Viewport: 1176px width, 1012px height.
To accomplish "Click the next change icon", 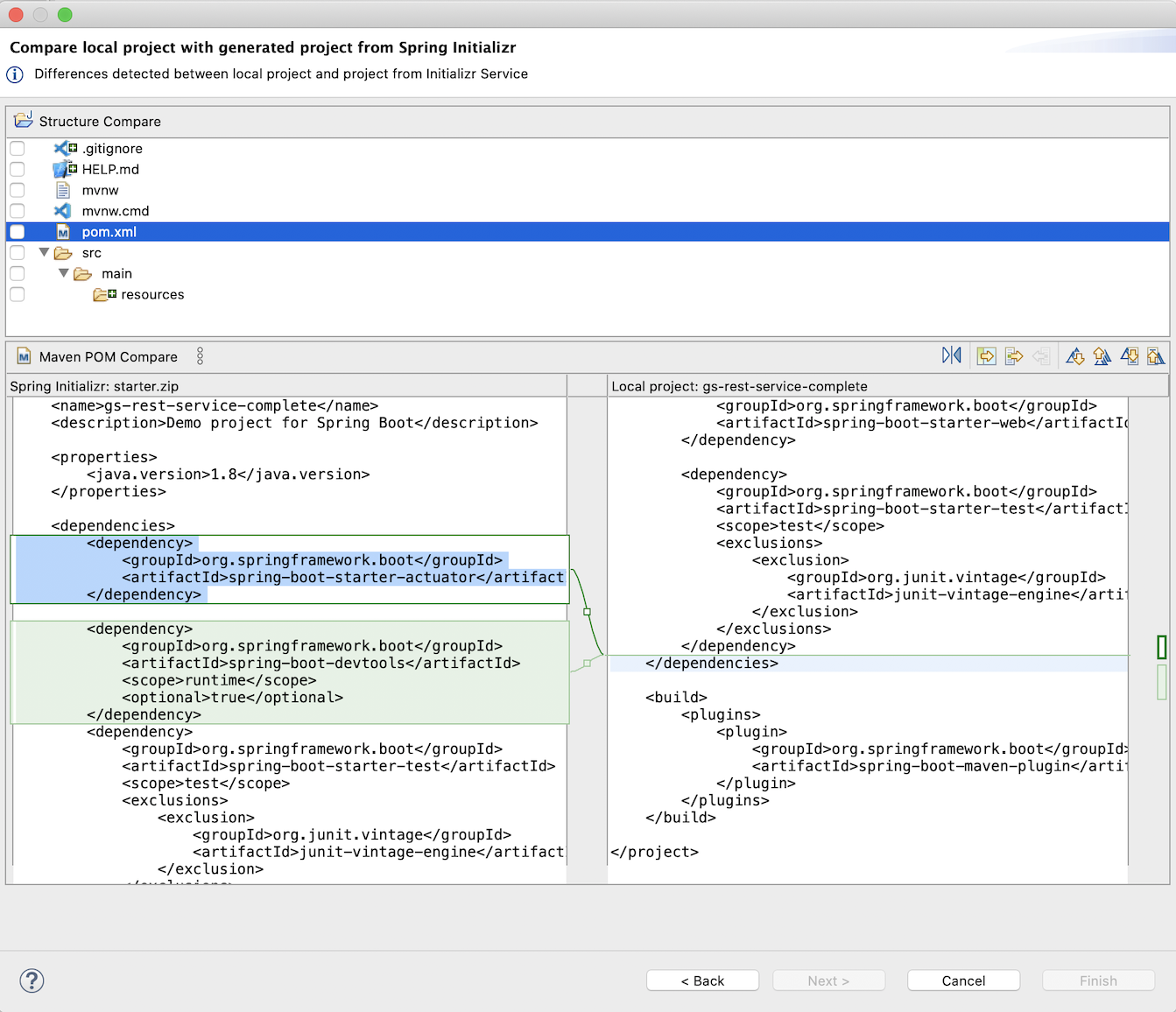I will pyautogui.click(x=1130, y=356).
